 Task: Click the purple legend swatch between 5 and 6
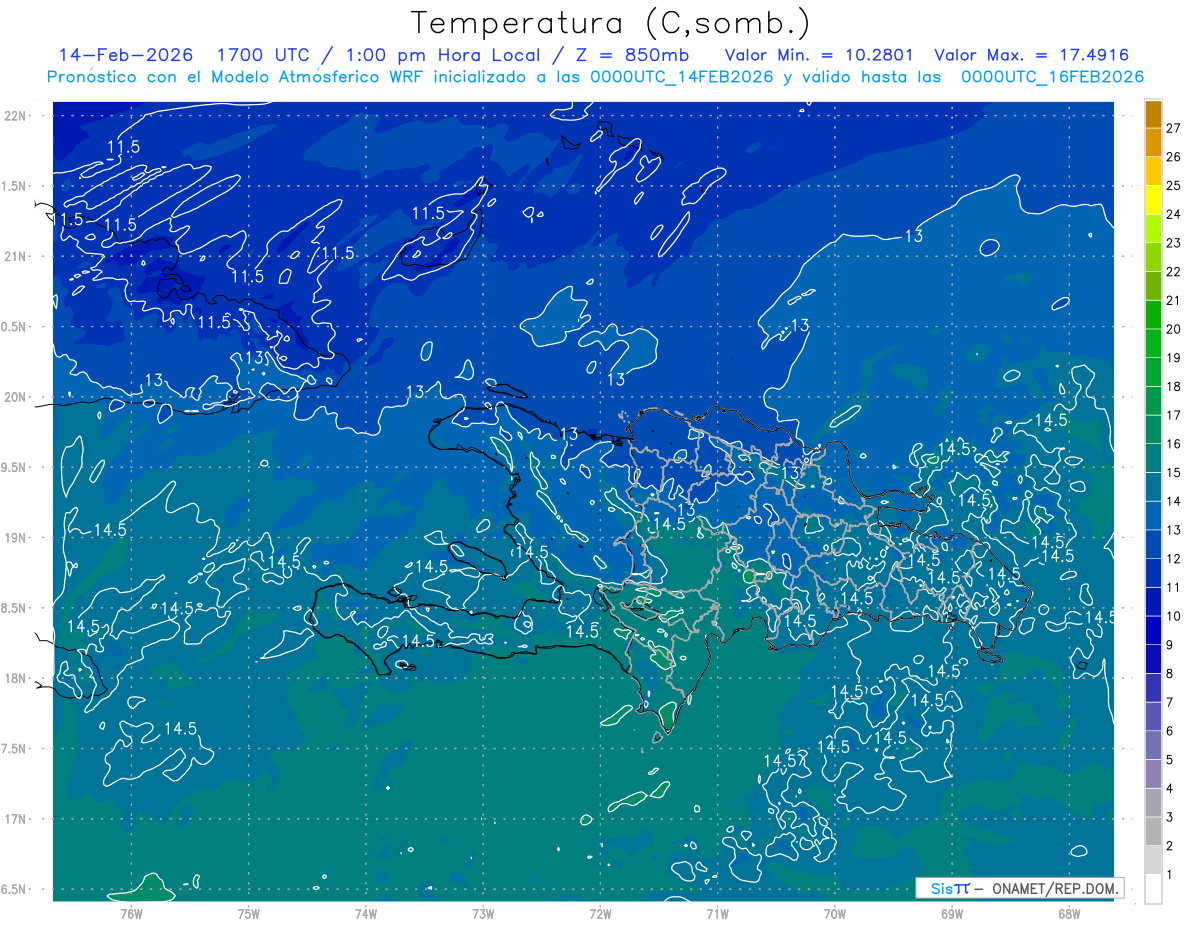point(1153,745)
